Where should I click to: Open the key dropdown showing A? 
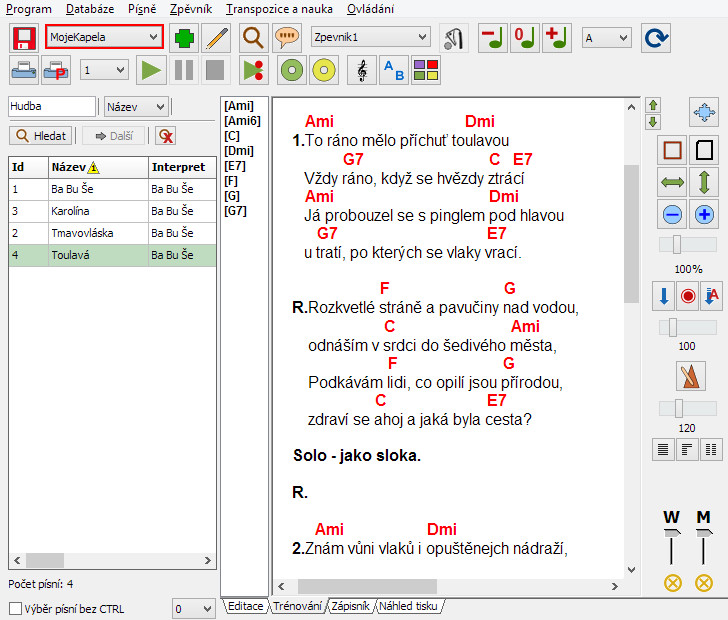click(606, 38)
